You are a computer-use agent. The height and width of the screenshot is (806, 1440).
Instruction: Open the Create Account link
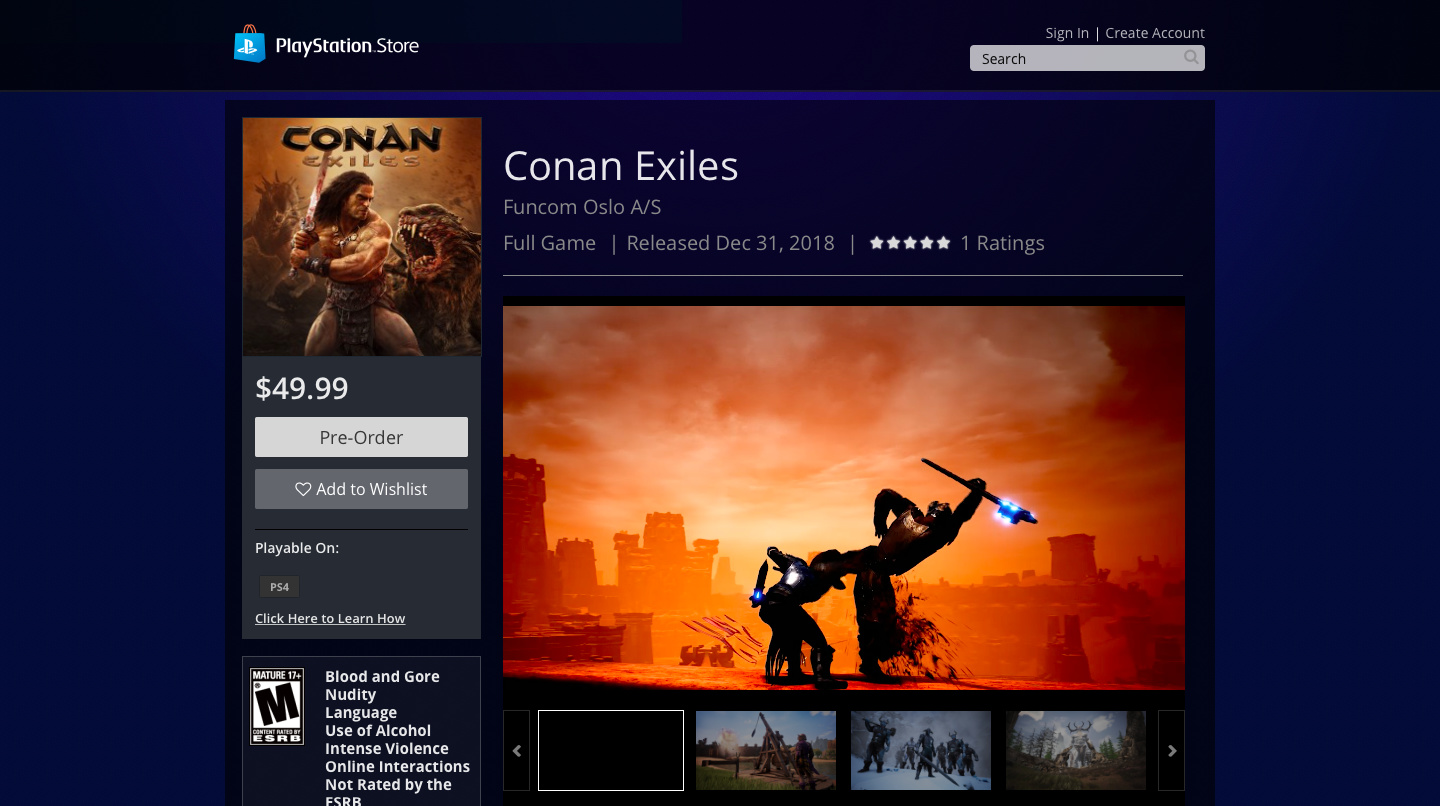pyautogui.click(x=1155, y=33)
